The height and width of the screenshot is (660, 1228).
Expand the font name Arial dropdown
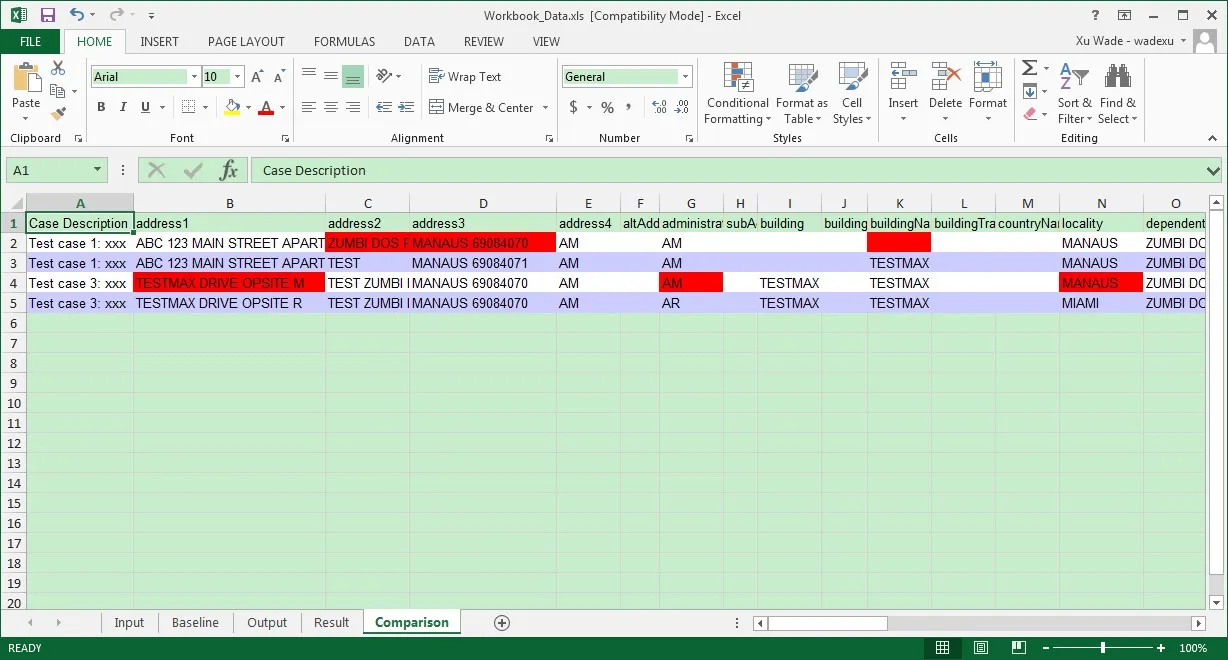(194, 77)
